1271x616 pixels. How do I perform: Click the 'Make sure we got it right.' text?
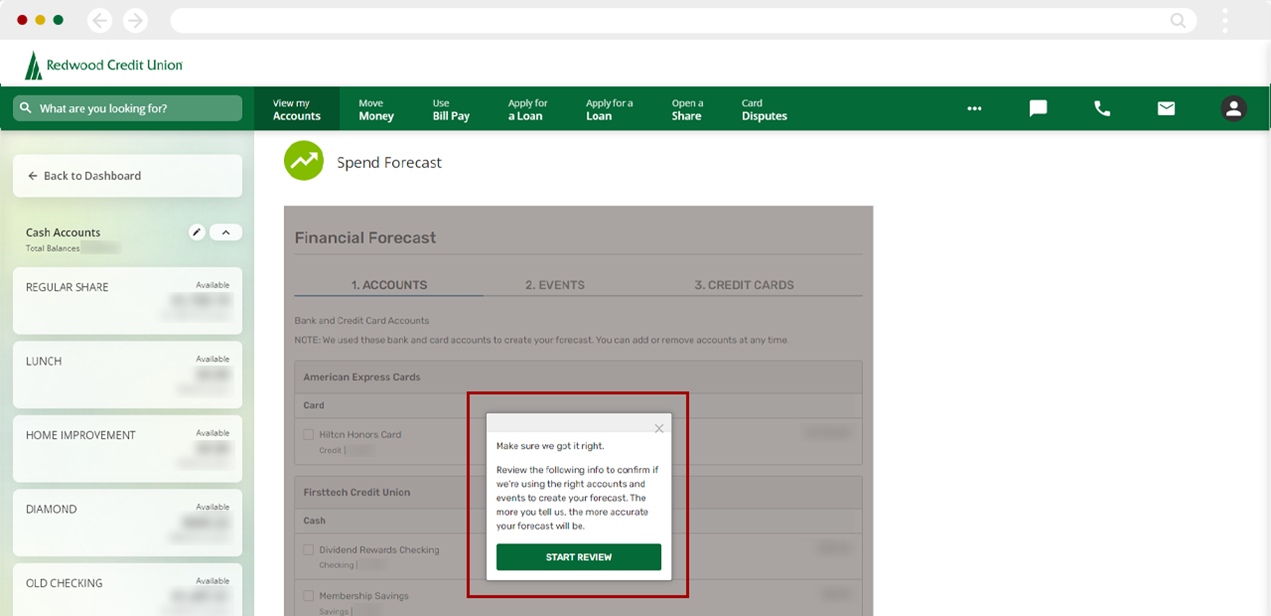[550, 446]
